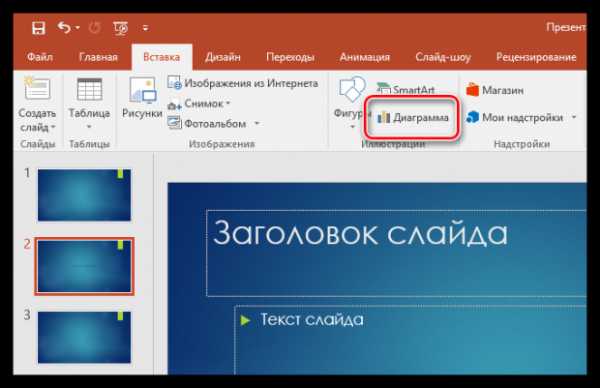Viewport: 600px width, 388px height.
Task: Open the Создать слайд dropdown arrow
Action: coord(53,127)
